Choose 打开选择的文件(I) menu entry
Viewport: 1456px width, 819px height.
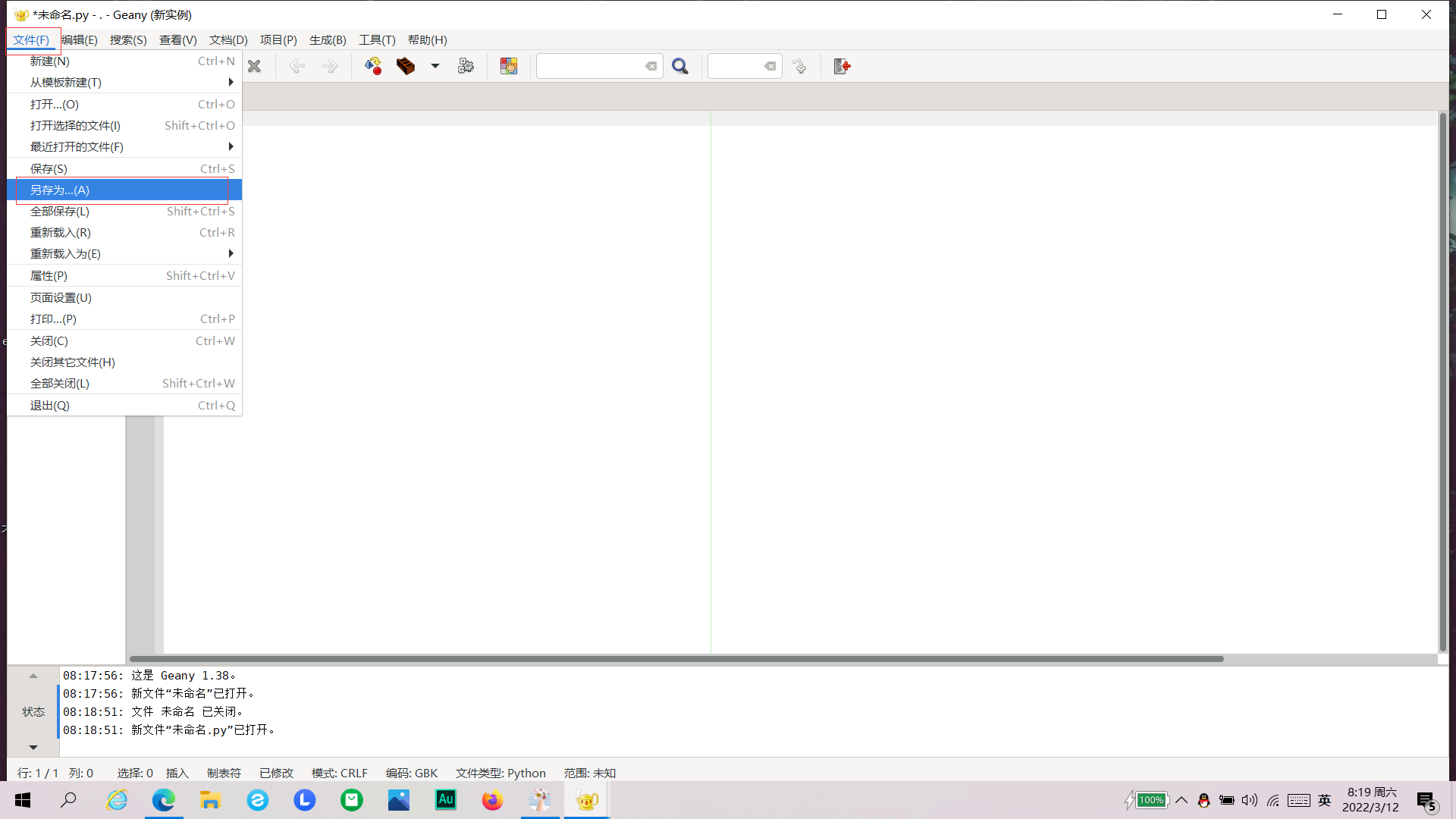point(124,125)
